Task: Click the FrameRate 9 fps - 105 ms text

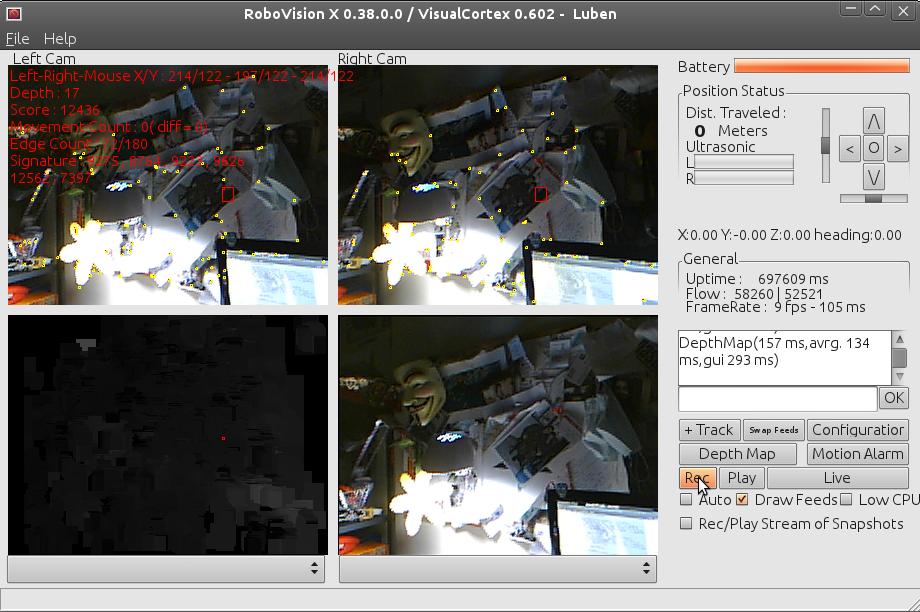Action: [x=775, y=307]
